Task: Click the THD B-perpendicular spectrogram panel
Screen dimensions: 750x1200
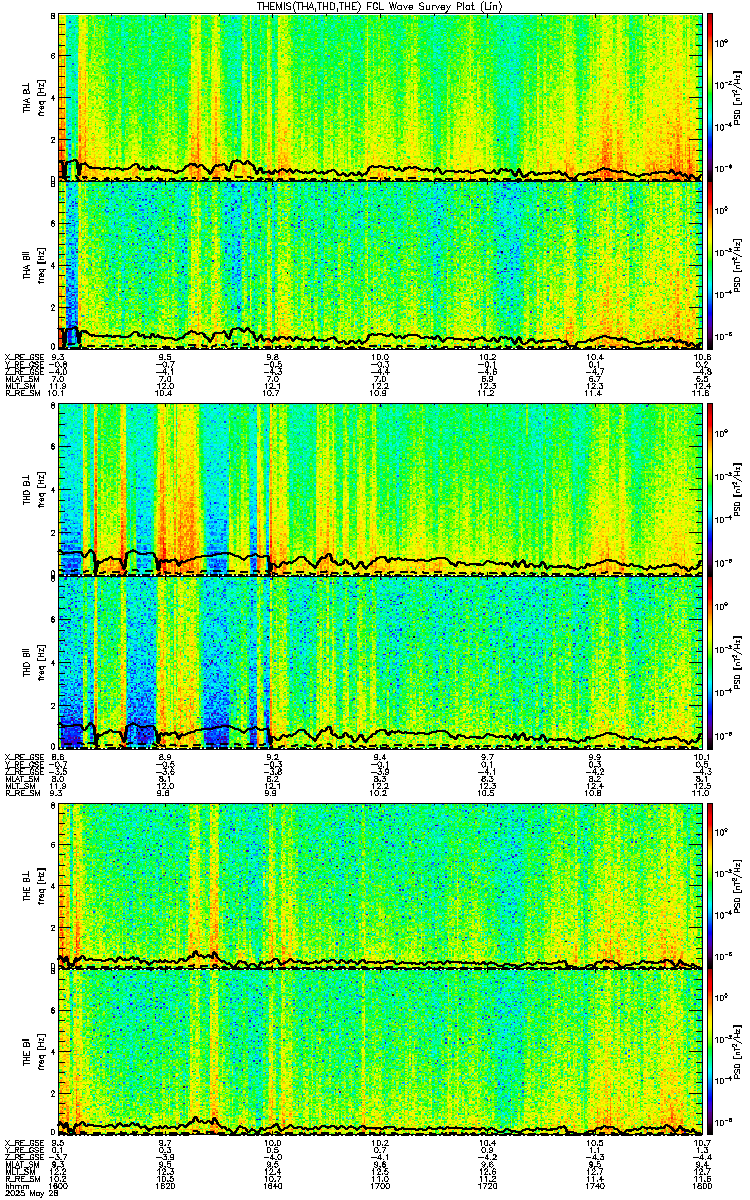Action: (380, 490)
